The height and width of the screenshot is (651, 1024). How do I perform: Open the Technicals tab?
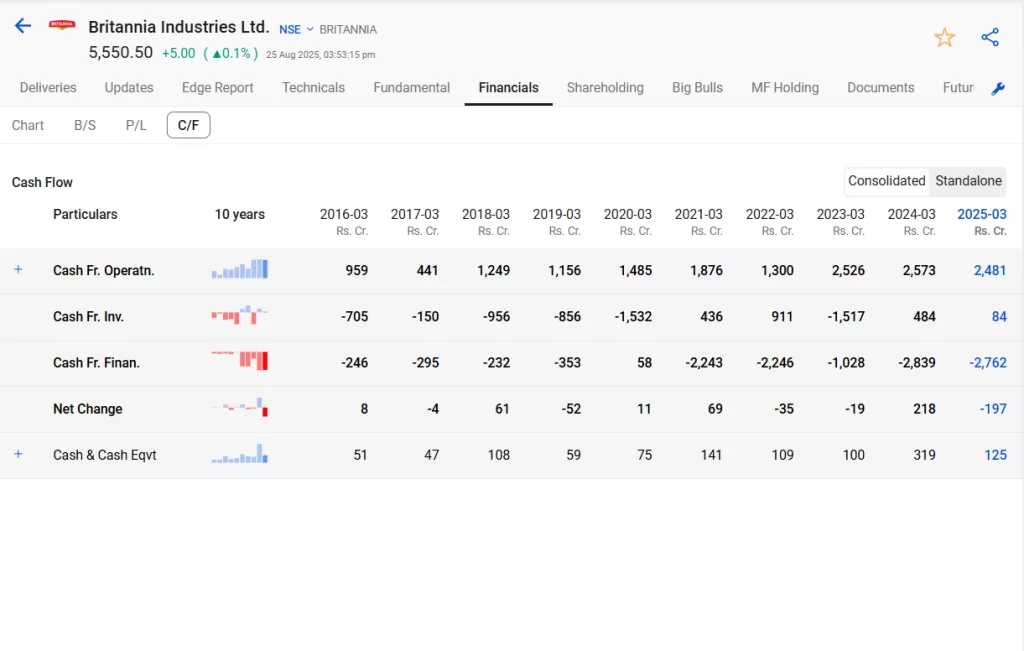click(x=313, y=87)
